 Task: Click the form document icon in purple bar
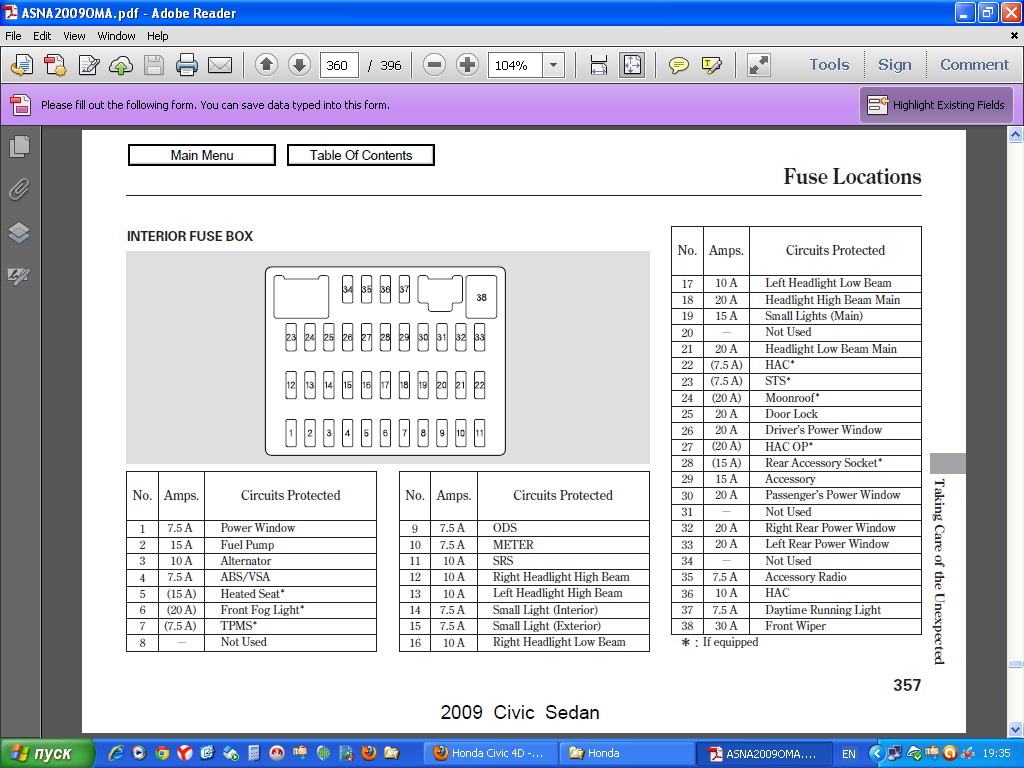point(20,104)
